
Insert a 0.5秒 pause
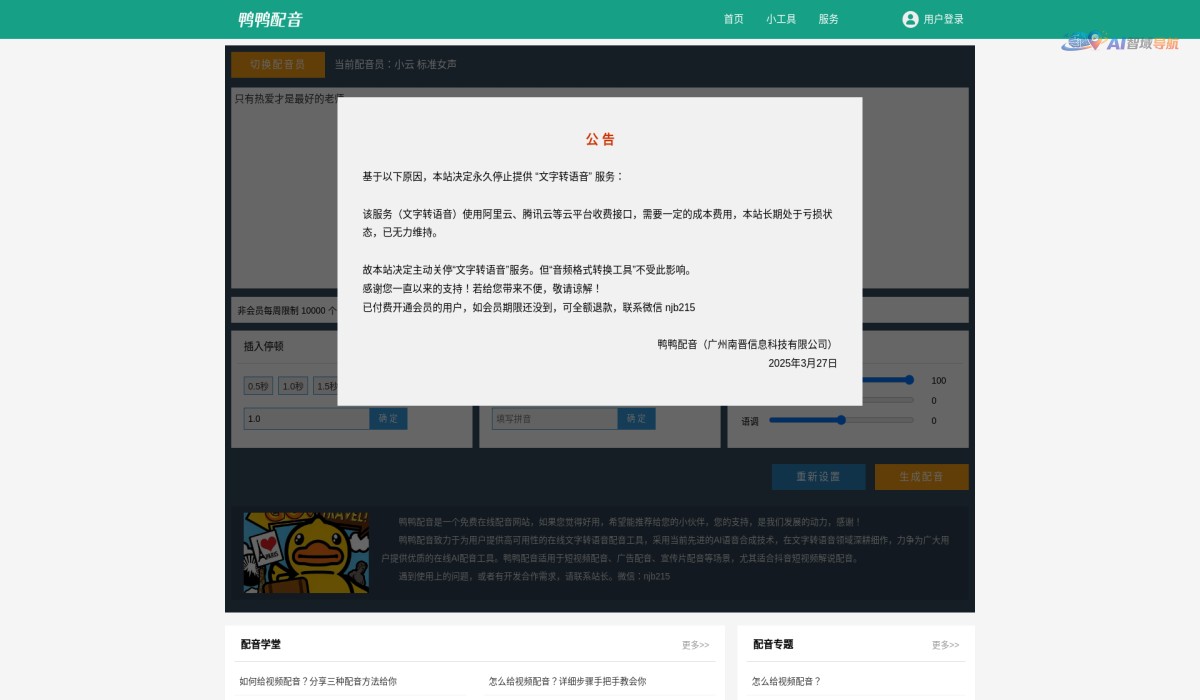point(258,385)
